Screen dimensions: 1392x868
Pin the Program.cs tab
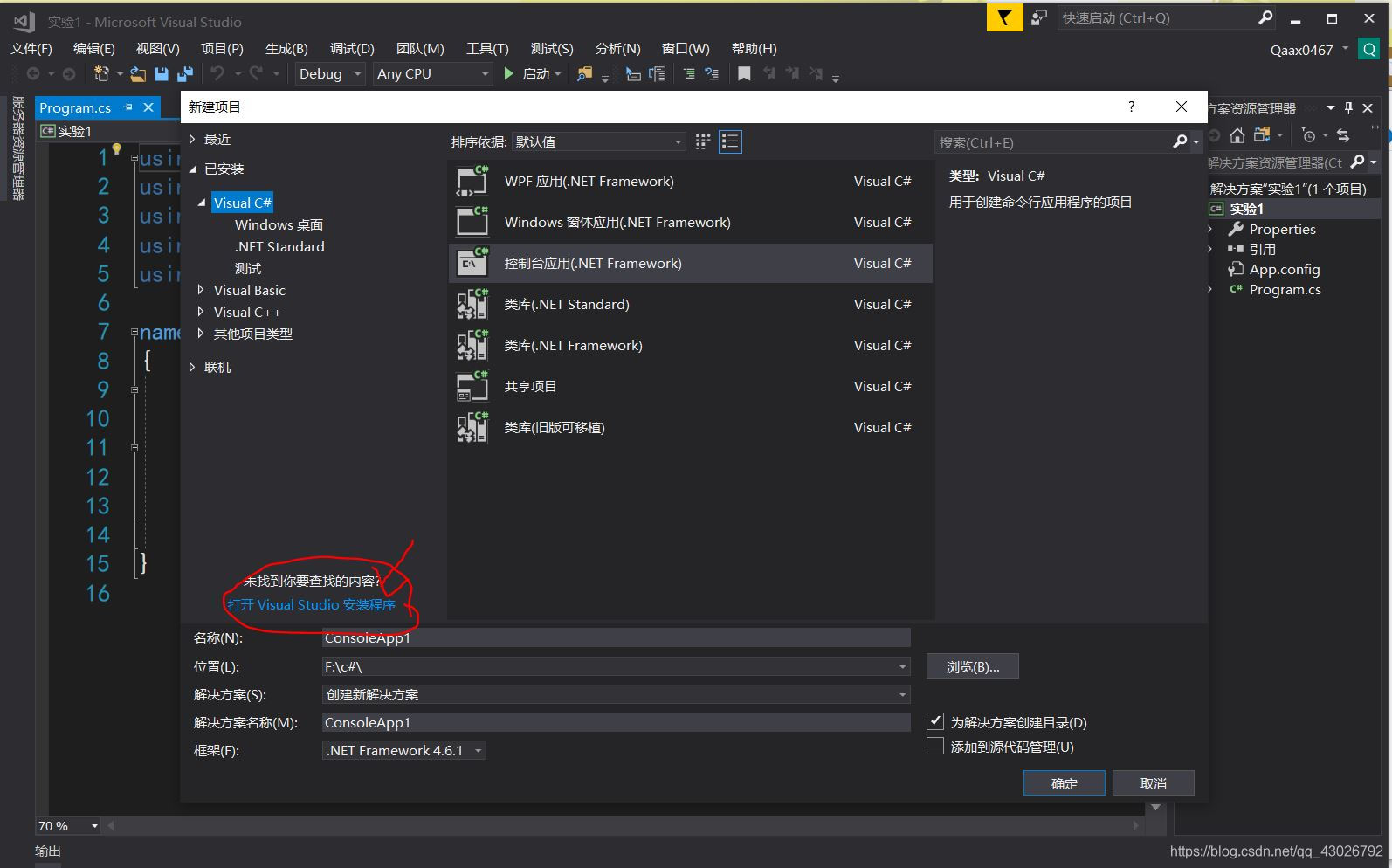(127, 107)
